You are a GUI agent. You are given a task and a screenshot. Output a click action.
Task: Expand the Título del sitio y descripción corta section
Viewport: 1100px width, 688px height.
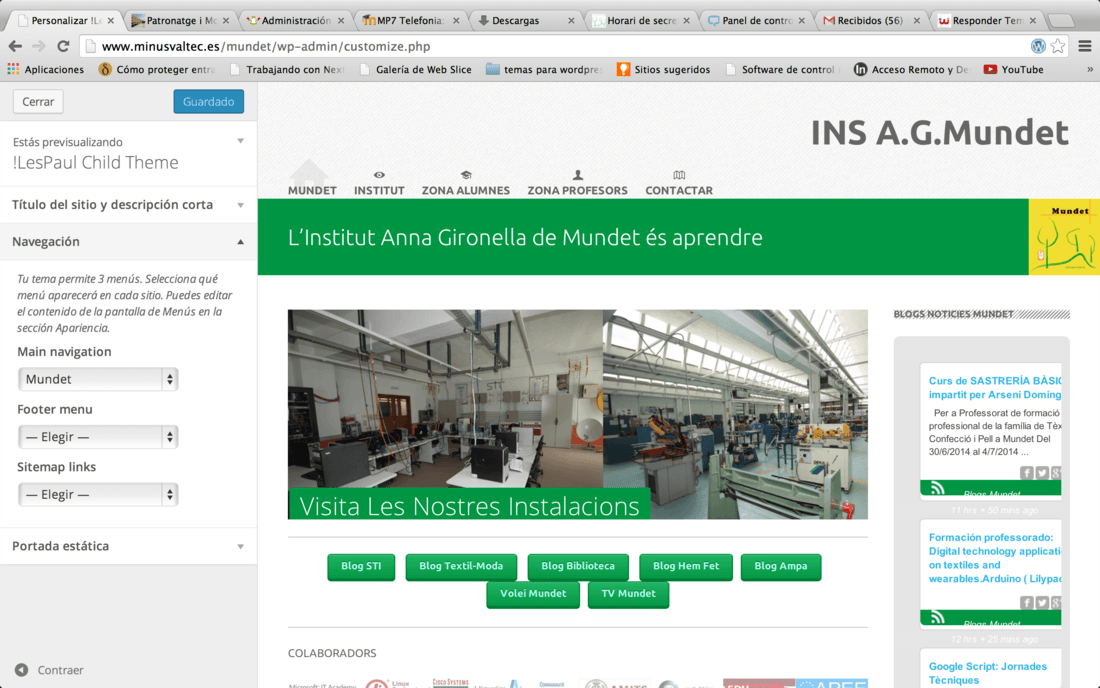pos(128,205)
